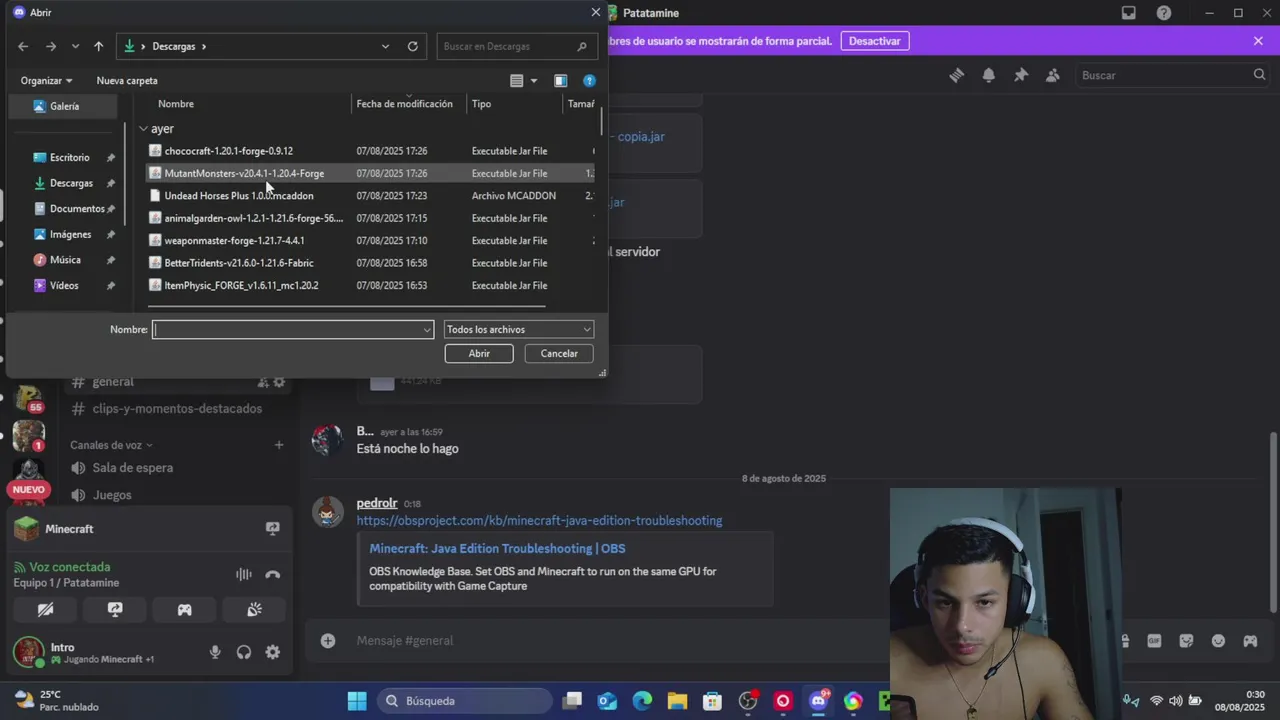The height and width of the screenshot is (720, 1280).
Task: Disconnect from voice with hang-up icon
Action: pyautogui.click(x=273, y=575)
